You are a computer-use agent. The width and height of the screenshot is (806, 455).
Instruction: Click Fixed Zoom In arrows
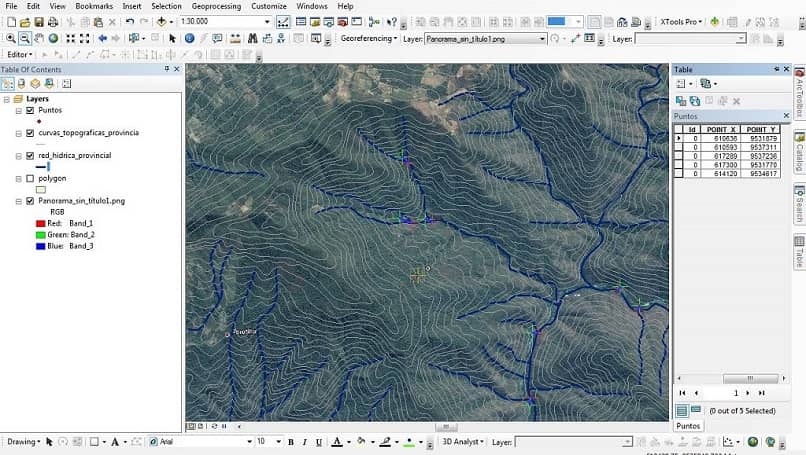(x=70, y=39)
